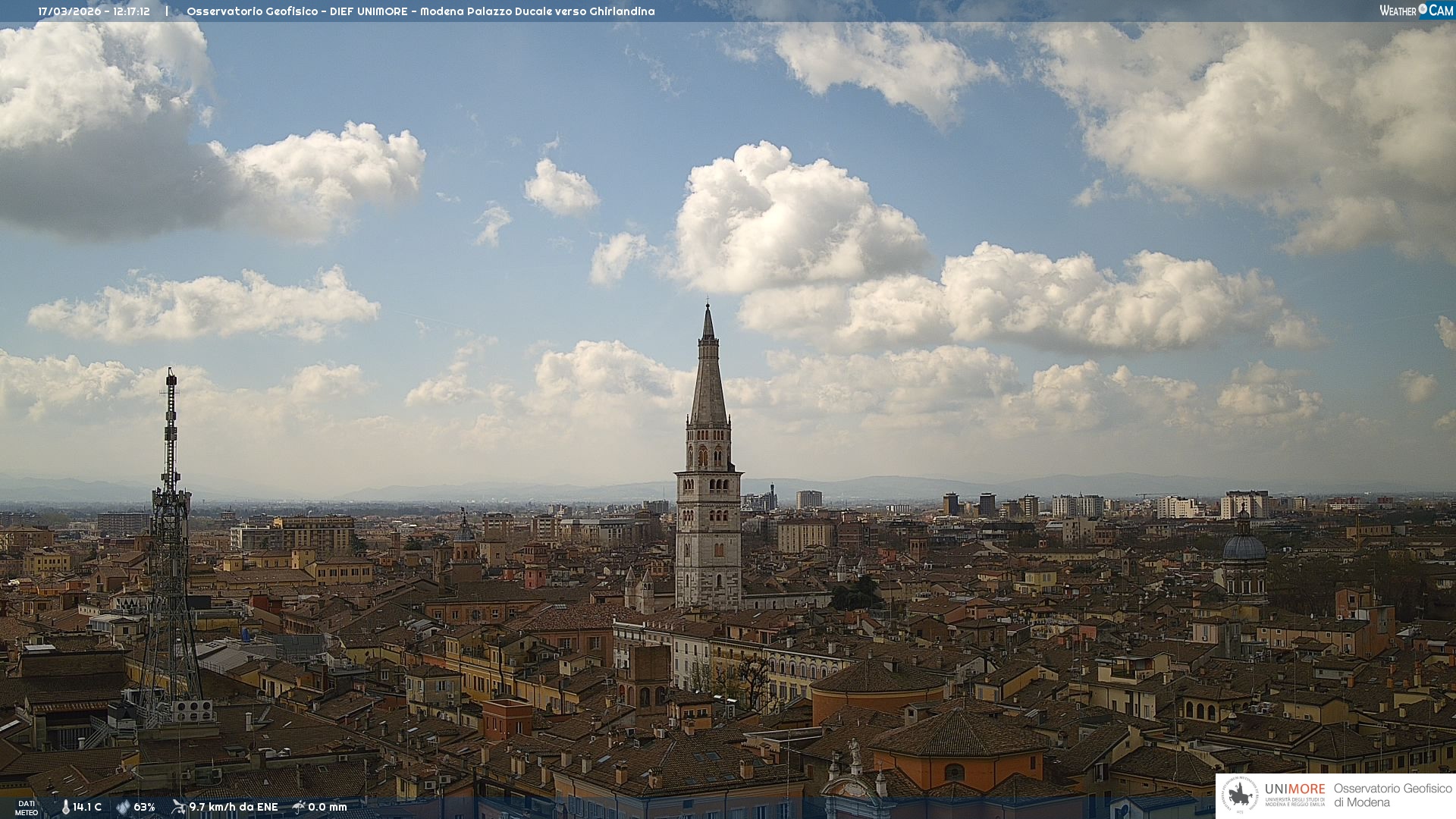Click the 14.1 C temperature reading
The height and width of the screenshot is (819, 1456).
tap(87, 807)
